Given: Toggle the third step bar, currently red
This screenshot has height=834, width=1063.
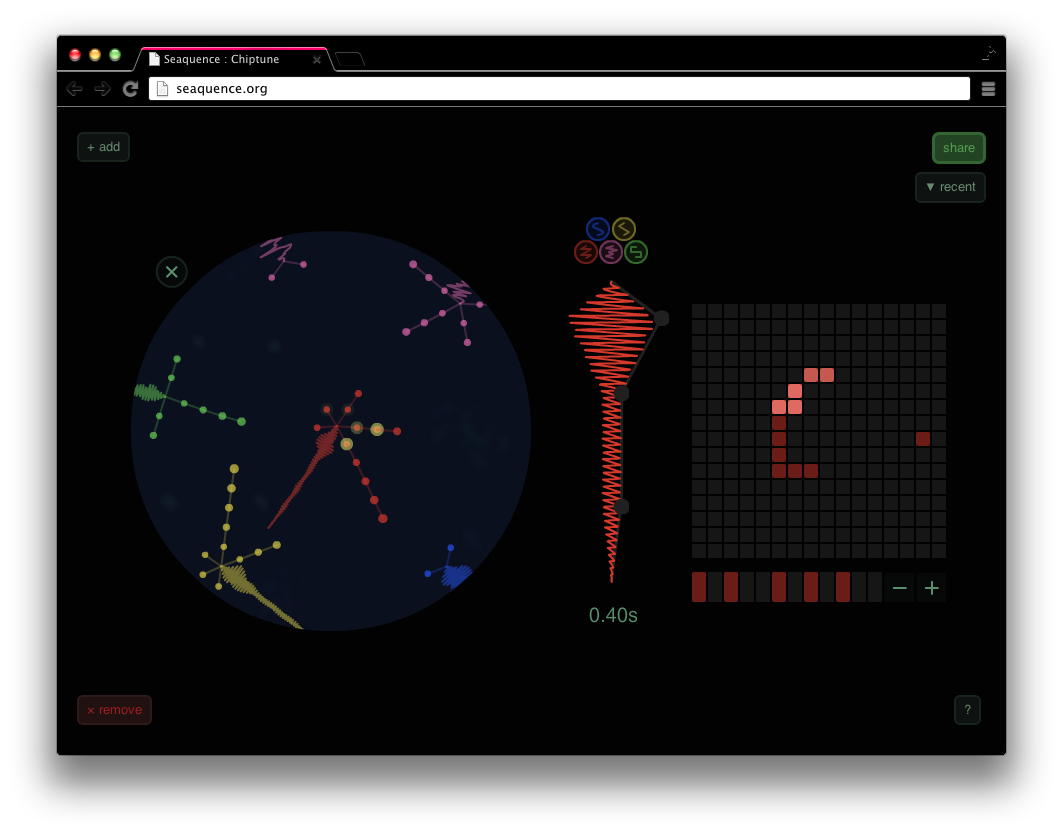Looking at the screenshot, I should [x=731, y=587].
